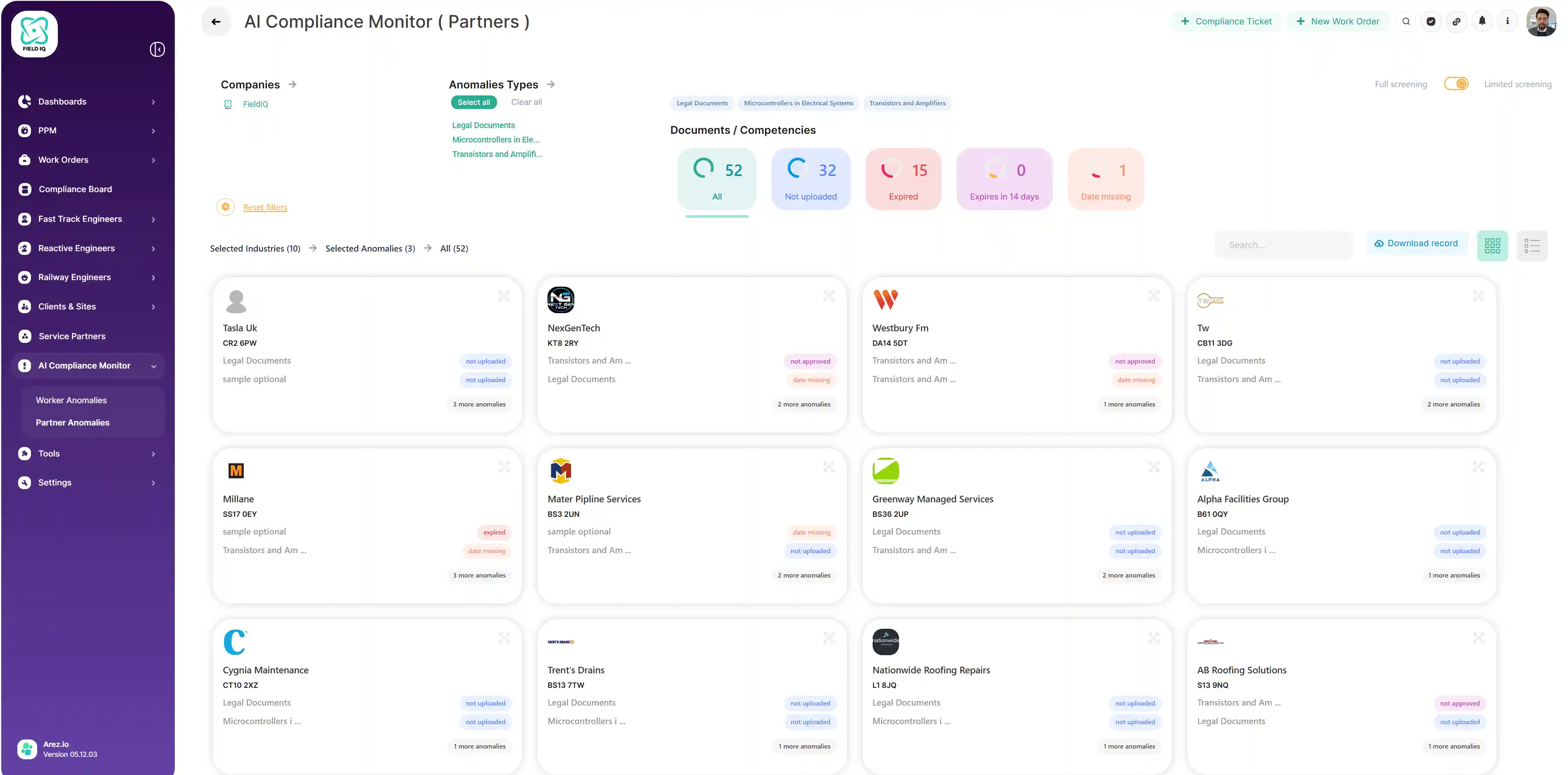Image resolution: width=1568 pixels, height=775 pixels.
Task: Expand the Greenway Managed Services card
Action: pyautogui.click(x=1154, y=467)
